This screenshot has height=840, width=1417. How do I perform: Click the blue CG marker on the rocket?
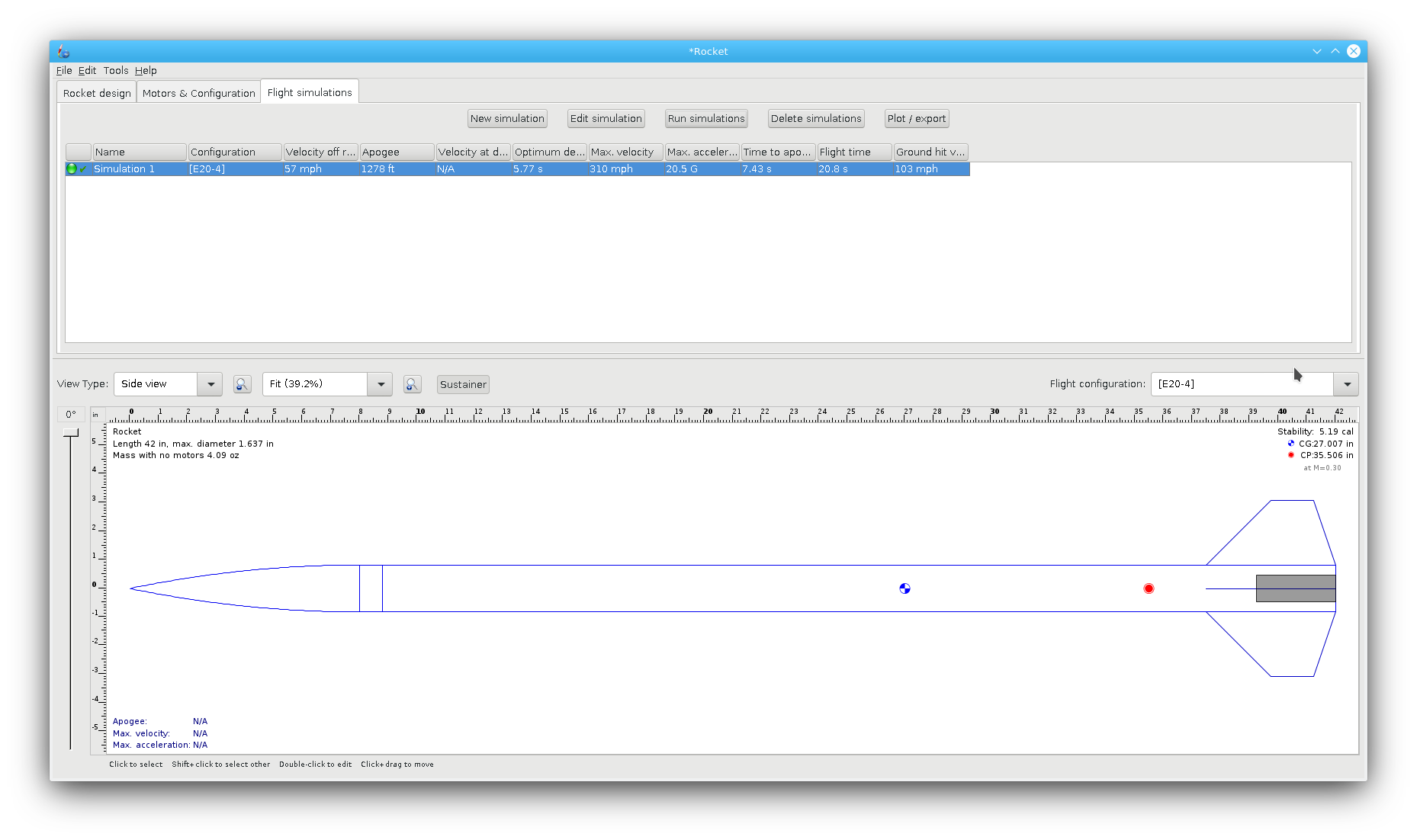click(x=905, y=588)
